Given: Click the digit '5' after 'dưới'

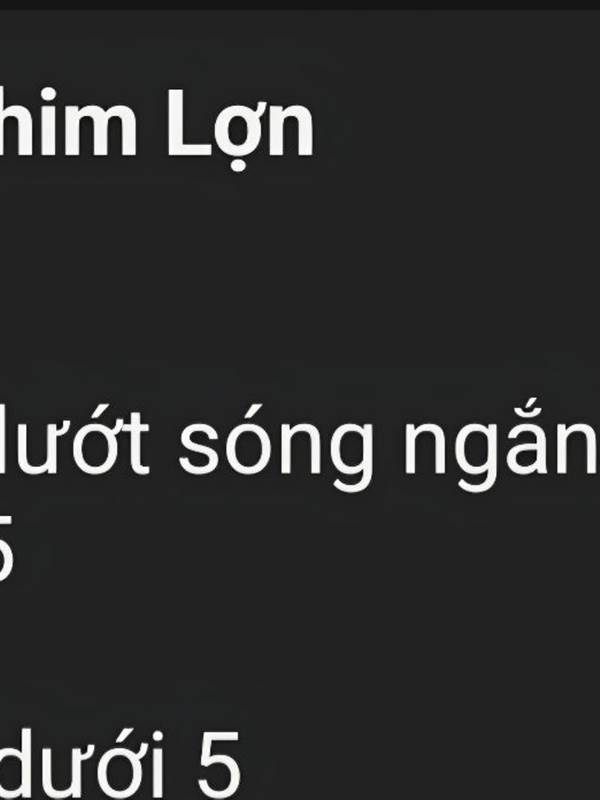Looking at the screenshot, I should 219,767.
